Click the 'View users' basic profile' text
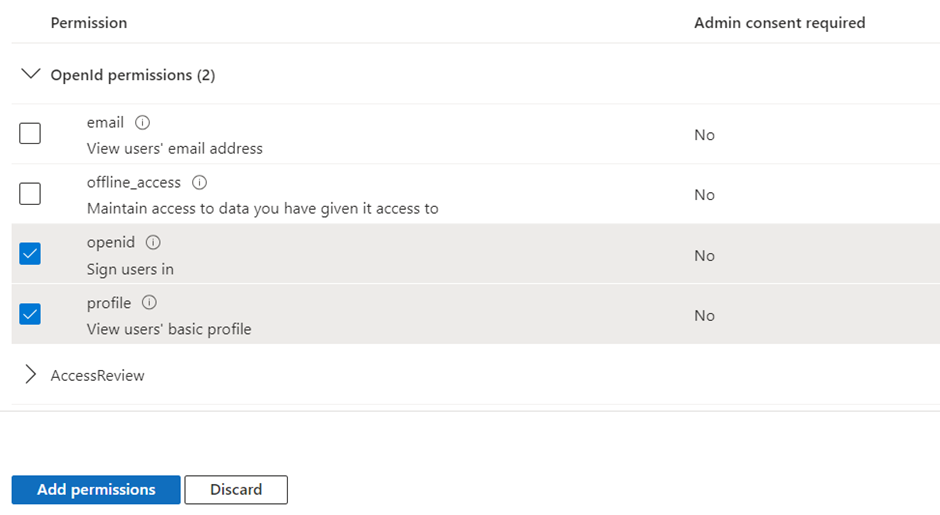This screenshot has height=515, width=940. point(169,329)
